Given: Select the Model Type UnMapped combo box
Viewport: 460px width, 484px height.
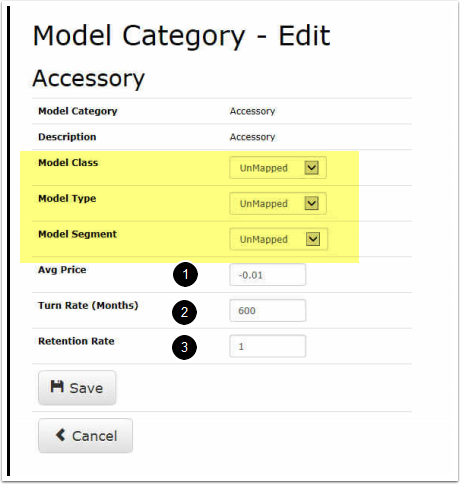Looking at the screenshot, I should 278,203.
